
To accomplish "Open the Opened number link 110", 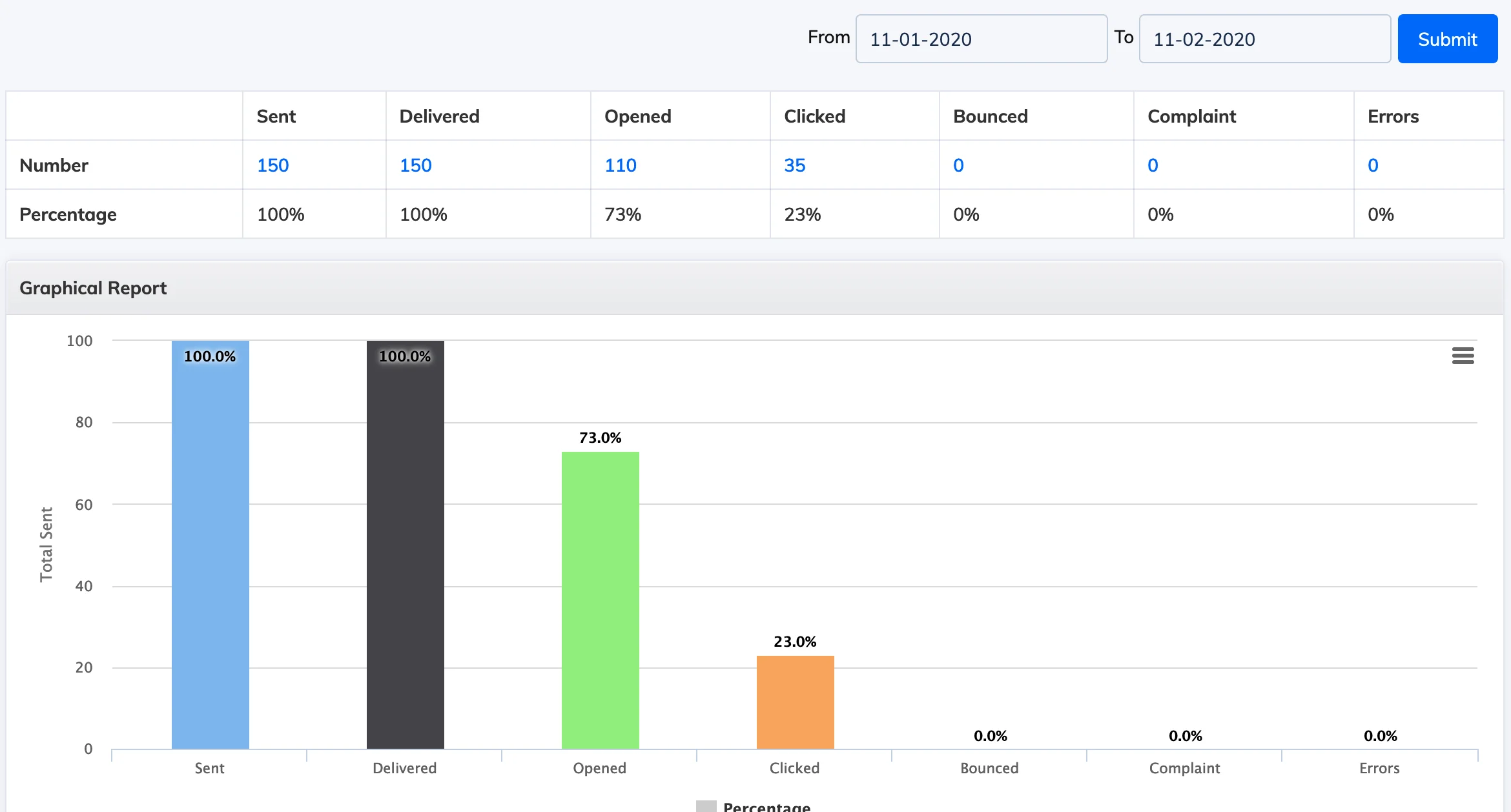I will click(621, 165).
